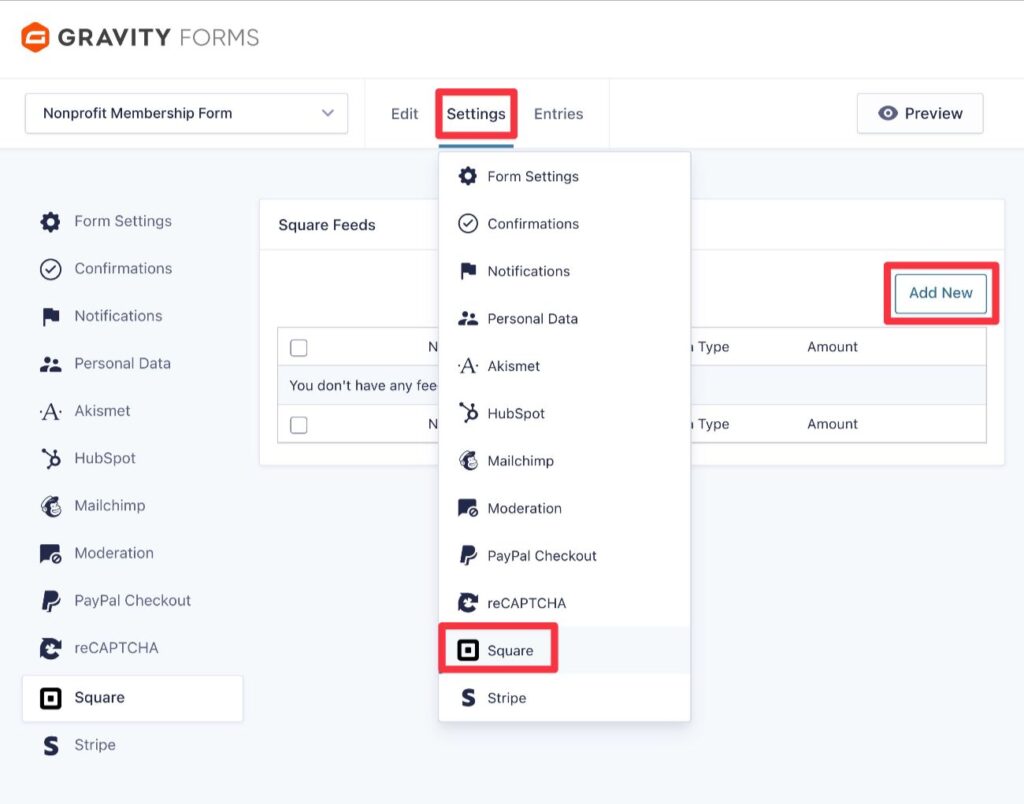1024x804 pixels.
Task: Click the Mailchimp icon in the dropdown menu
Action: tap(468, 460)
